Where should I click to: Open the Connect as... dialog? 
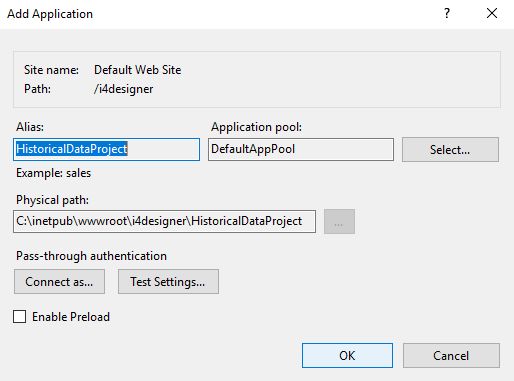click(59, 282)
